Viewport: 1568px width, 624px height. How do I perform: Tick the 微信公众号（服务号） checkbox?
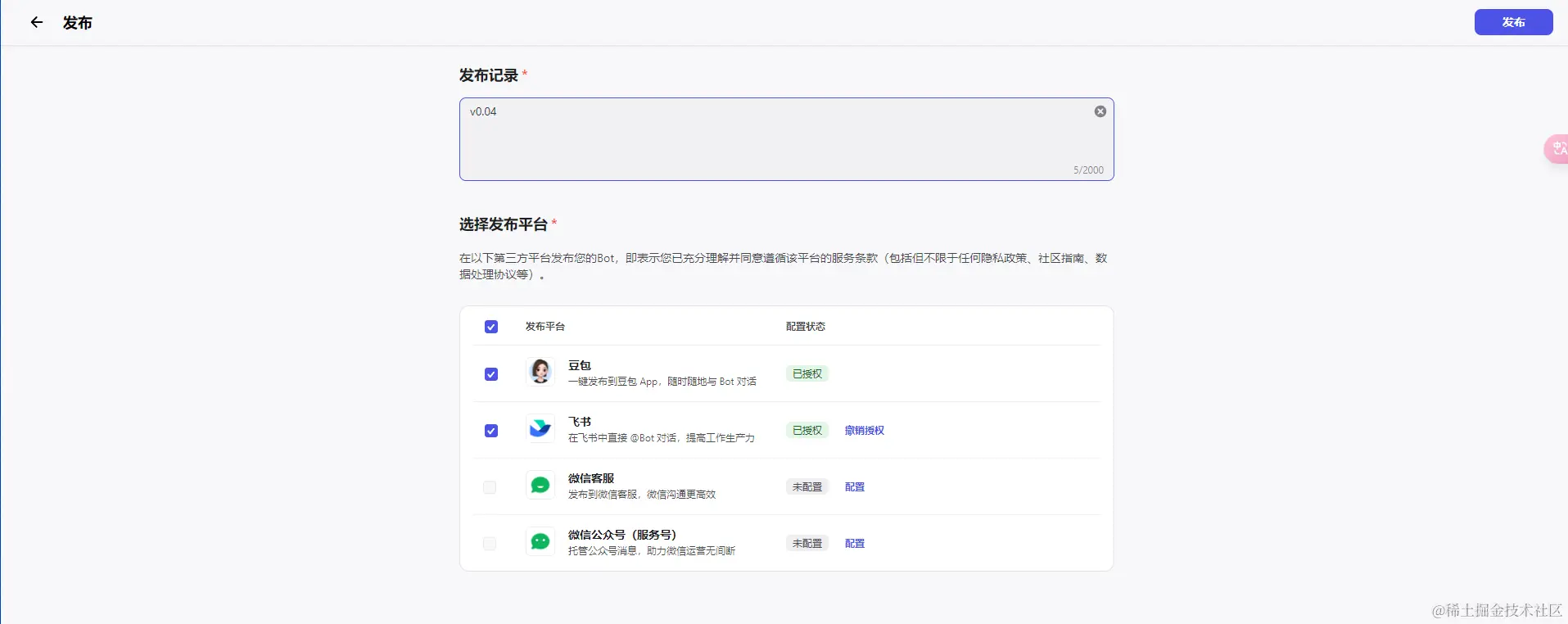point(490,544)
